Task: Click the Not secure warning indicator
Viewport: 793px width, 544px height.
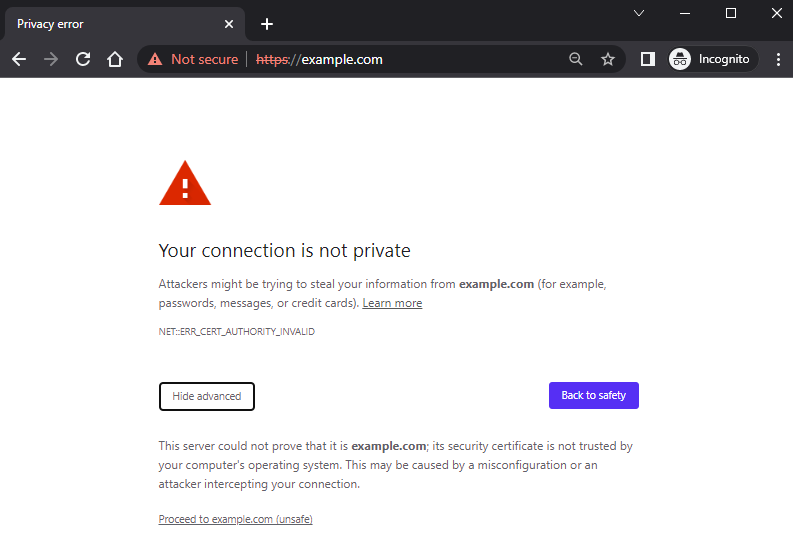Action: pyautogui.click(x=193, y=59)
